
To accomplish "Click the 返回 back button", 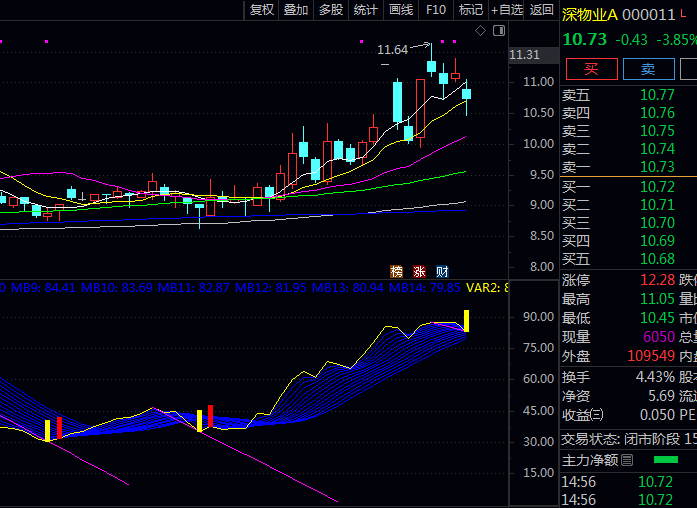I will point(541,10).
